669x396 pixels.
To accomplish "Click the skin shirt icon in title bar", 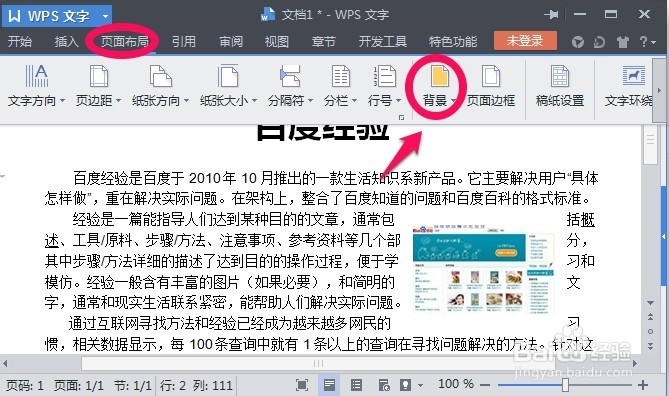I will tap(623, 42).
